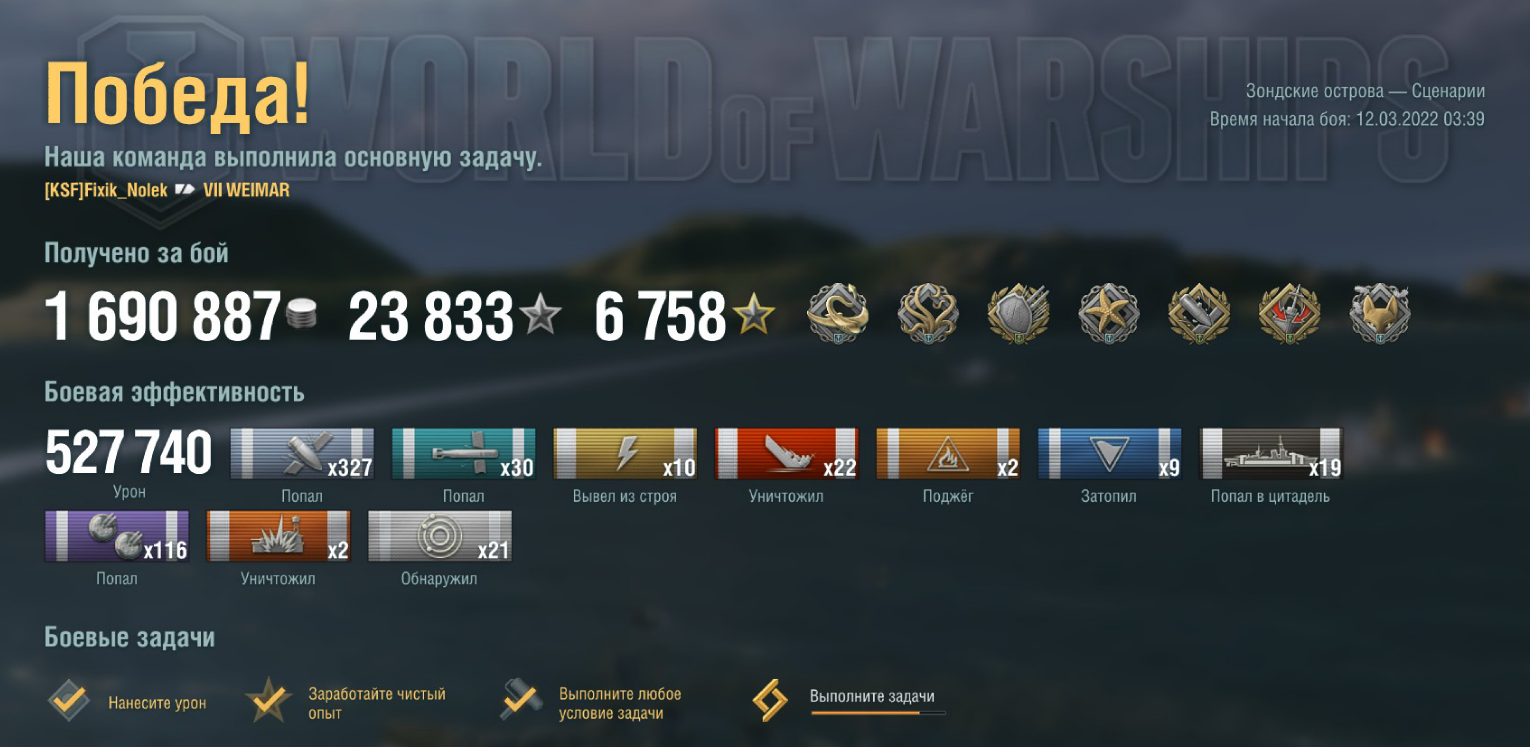This screenshot has width=1530, height=747.
Task: Click the credits earned value 1 690 887
Action: [163, 316]
